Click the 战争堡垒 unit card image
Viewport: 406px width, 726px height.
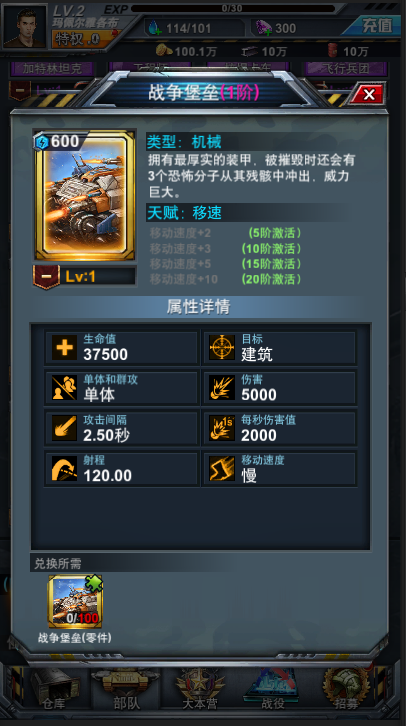85,195
